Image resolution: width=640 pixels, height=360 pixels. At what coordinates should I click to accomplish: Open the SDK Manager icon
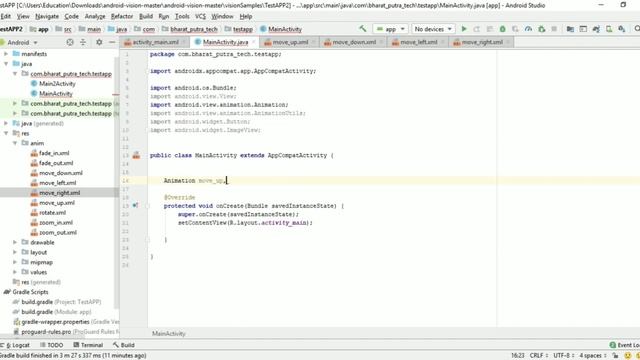622,29
